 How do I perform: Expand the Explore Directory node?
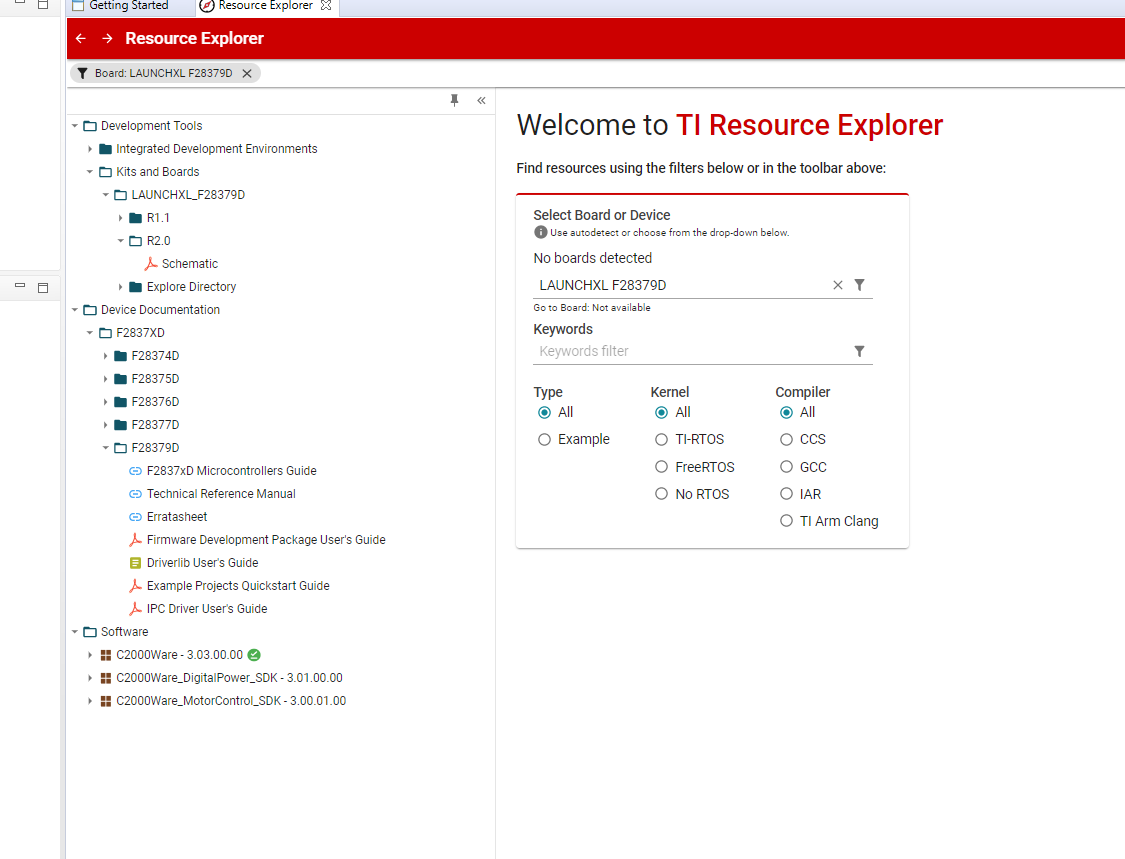tap(121, 286)
